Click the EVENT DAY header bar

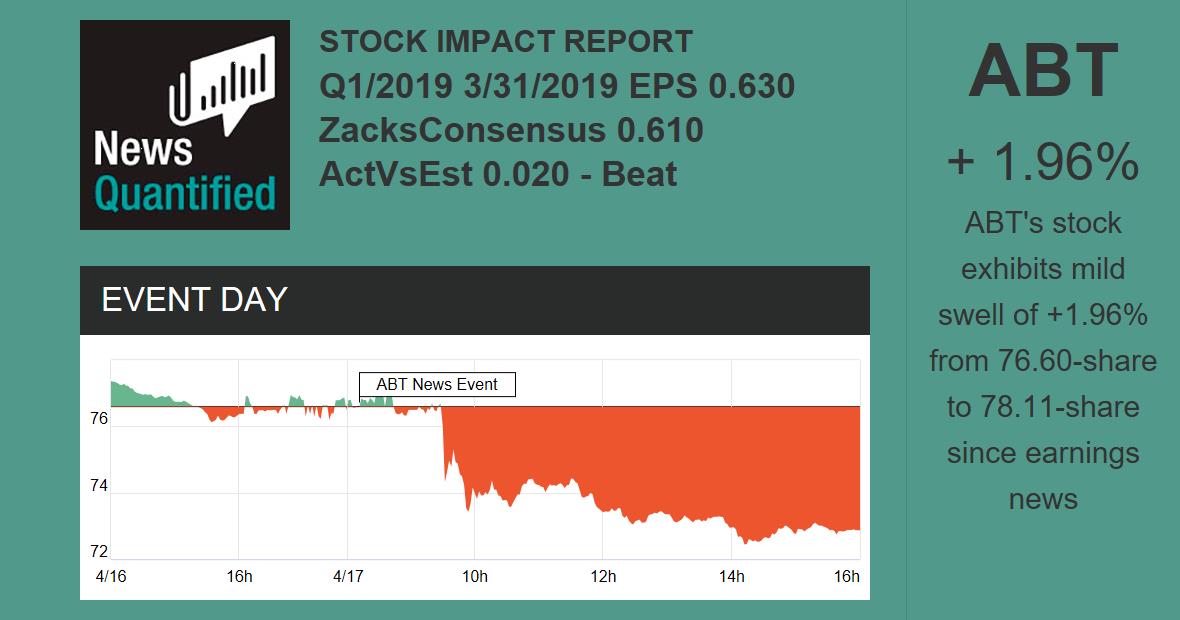(x=474, y=300)
